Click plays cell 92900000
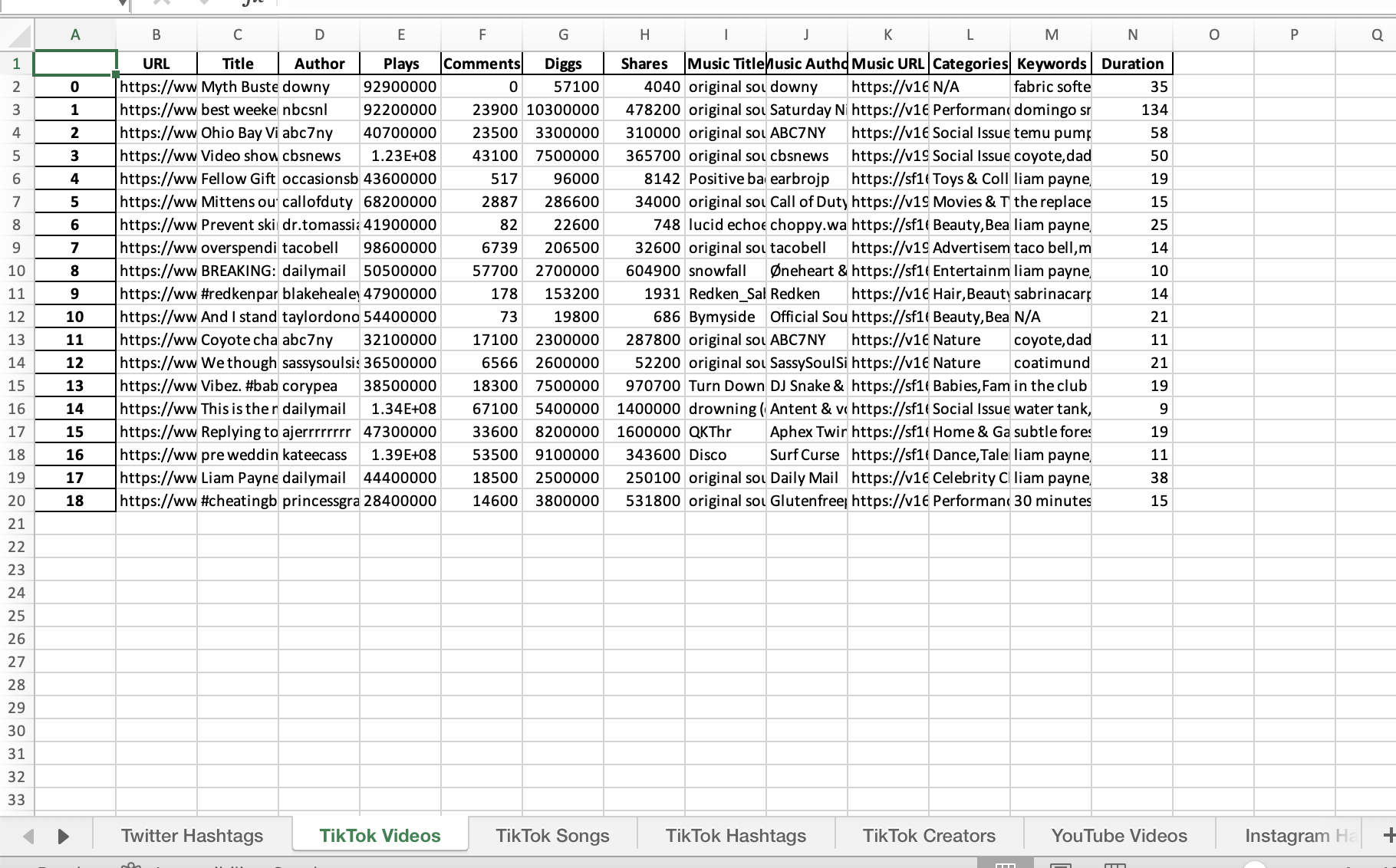 pos(400,87)
